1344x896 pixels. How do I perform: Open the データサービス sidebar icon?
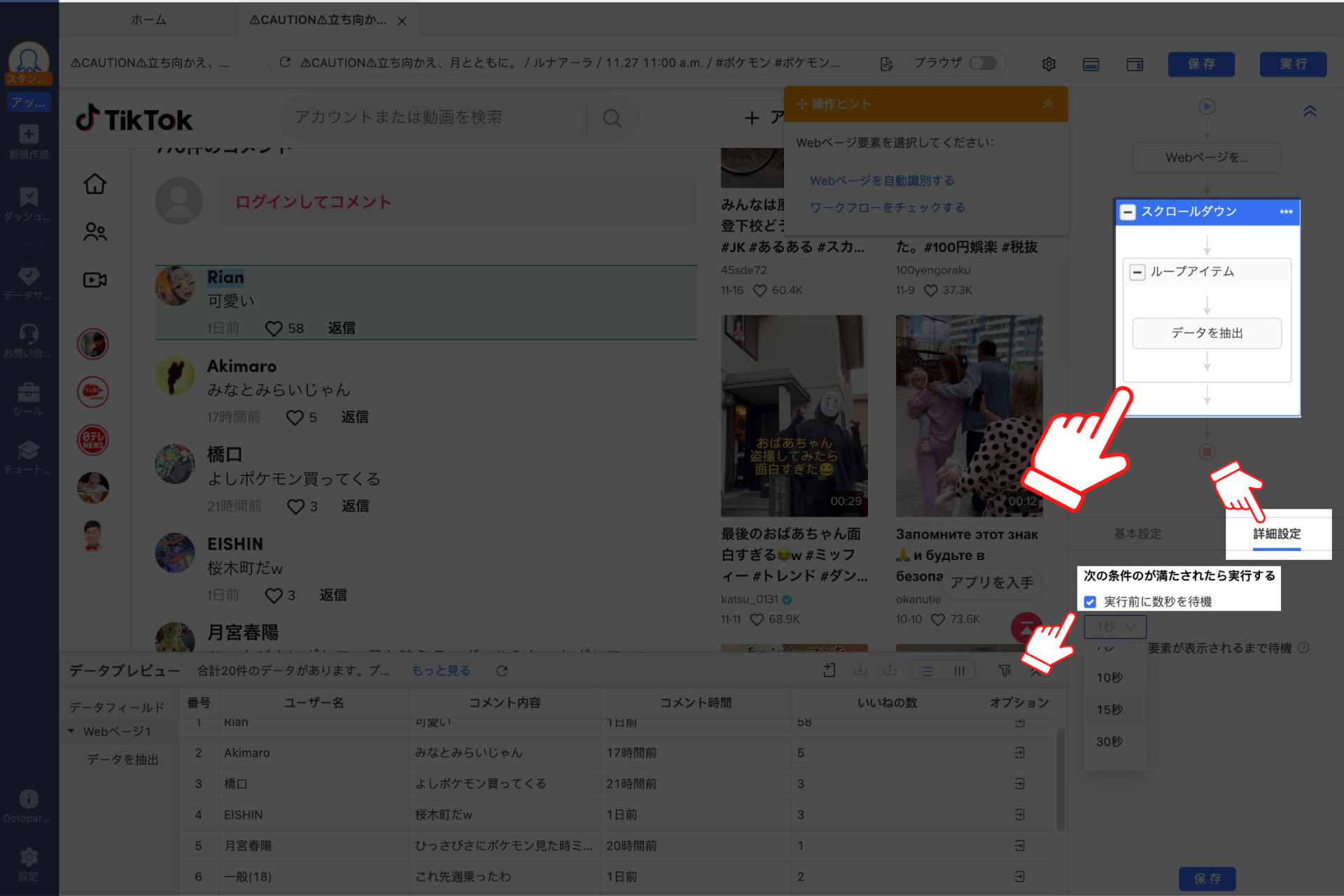pyautogui.click(x=29, y=276)
